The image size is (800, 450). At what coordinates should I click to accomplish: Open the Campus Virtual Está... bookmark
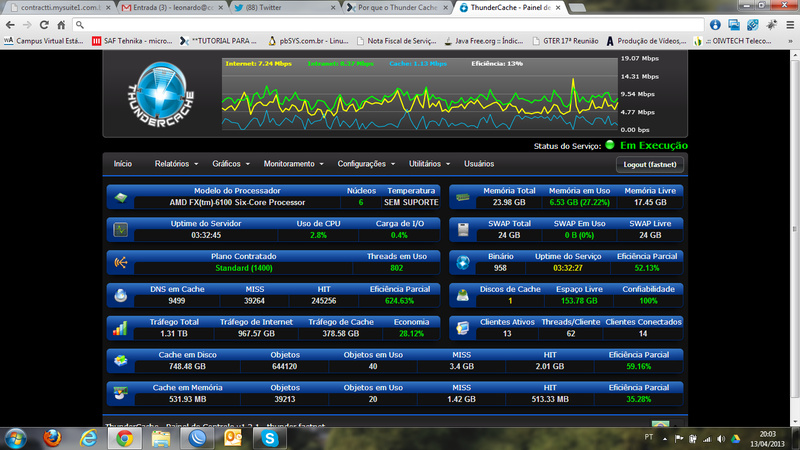[43, 41]
